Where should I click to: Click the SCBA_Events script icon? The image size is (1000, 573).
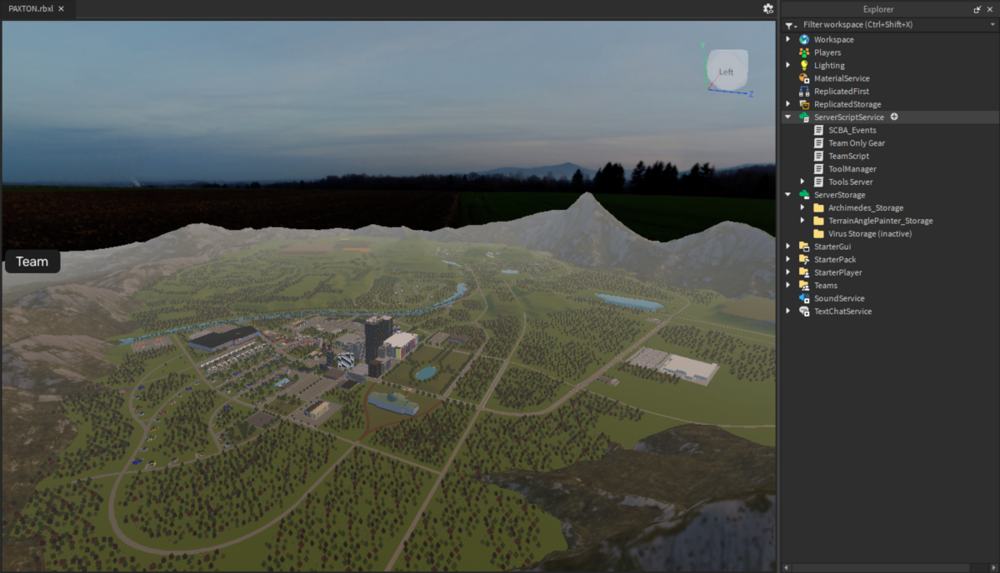pos(819,130)
